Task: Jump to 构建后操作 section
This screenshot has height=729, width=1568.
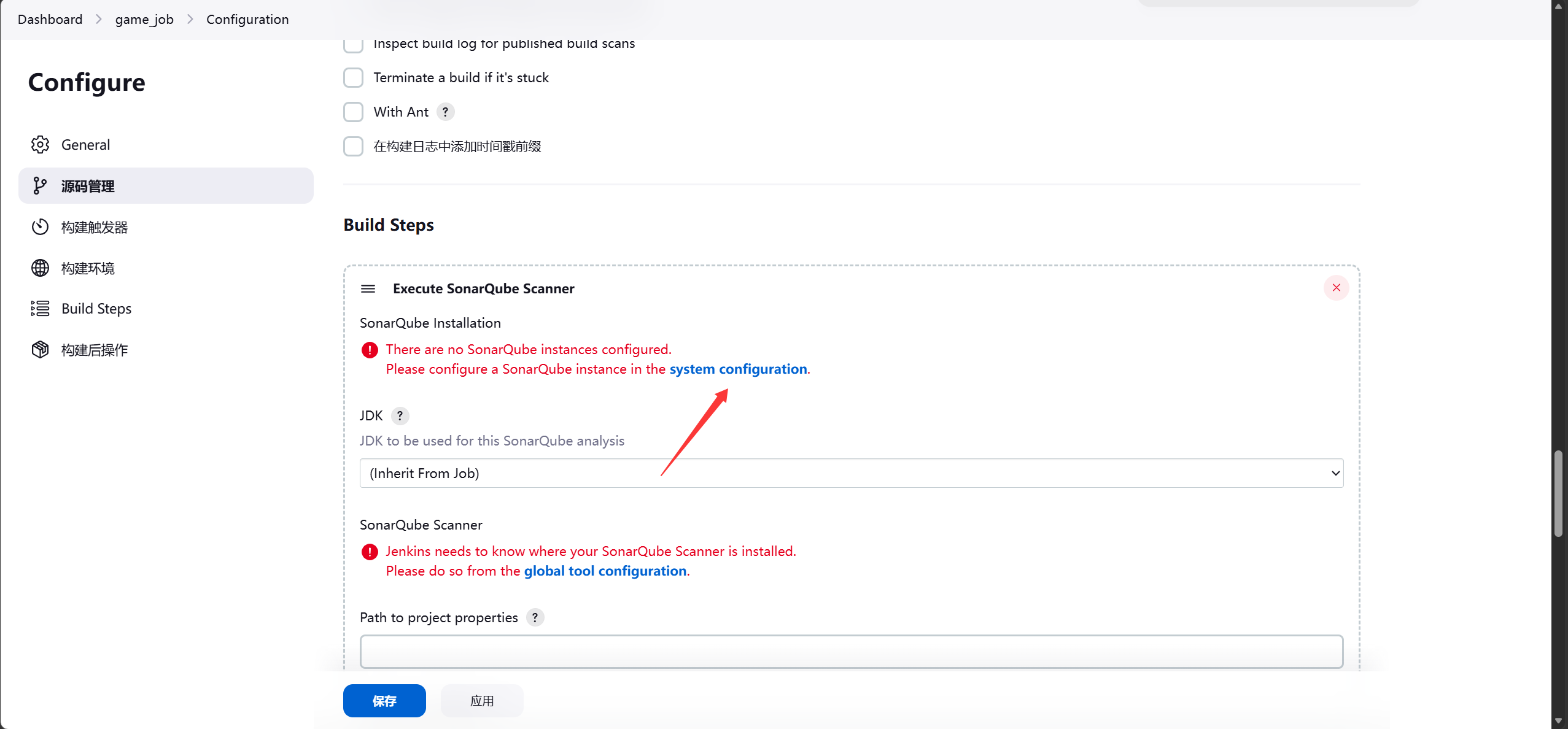Action: (x=166, y=350)
